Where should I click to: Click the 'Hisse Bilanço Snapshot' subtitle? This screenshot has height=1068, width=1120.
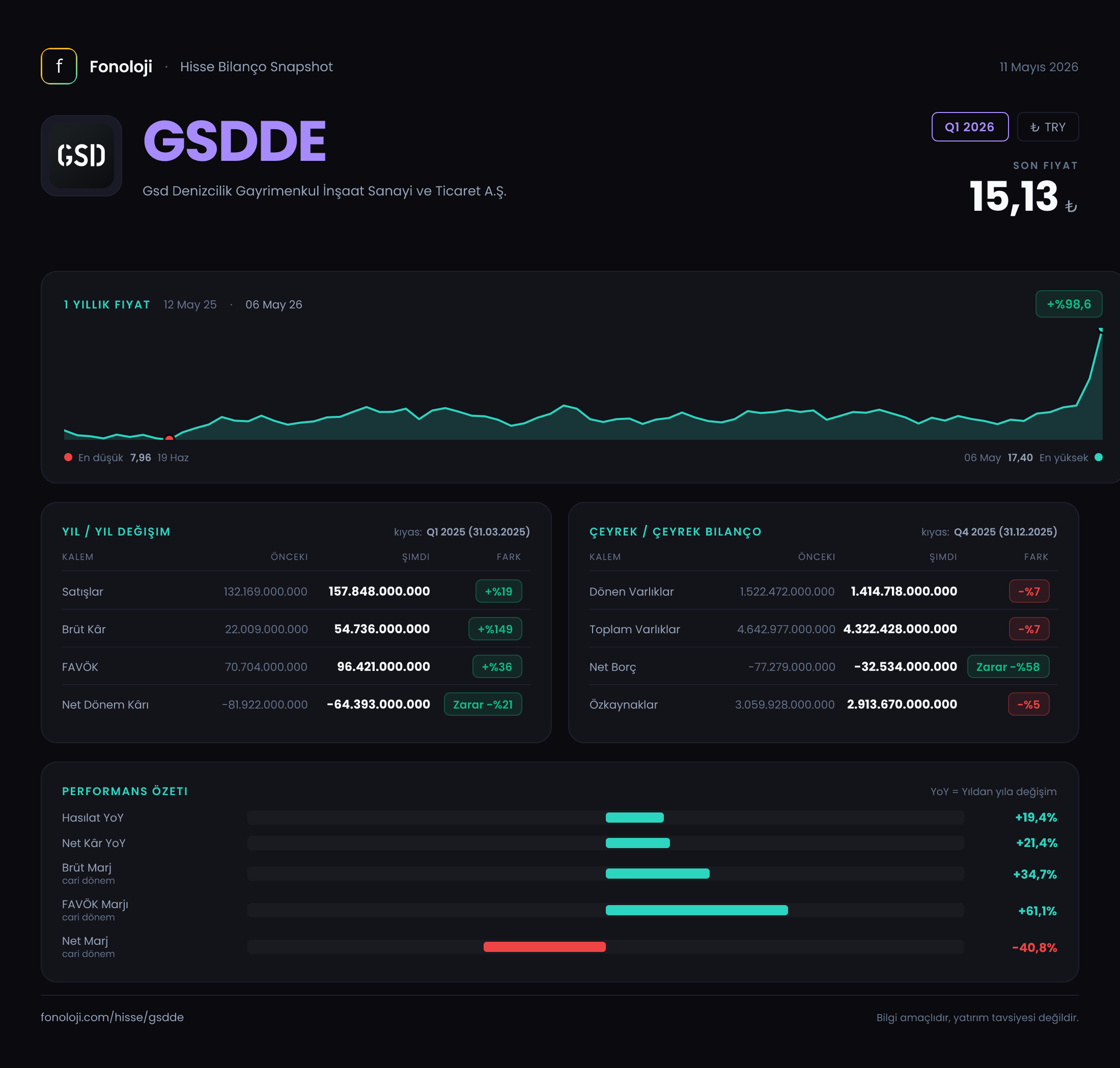click(256, 67)
